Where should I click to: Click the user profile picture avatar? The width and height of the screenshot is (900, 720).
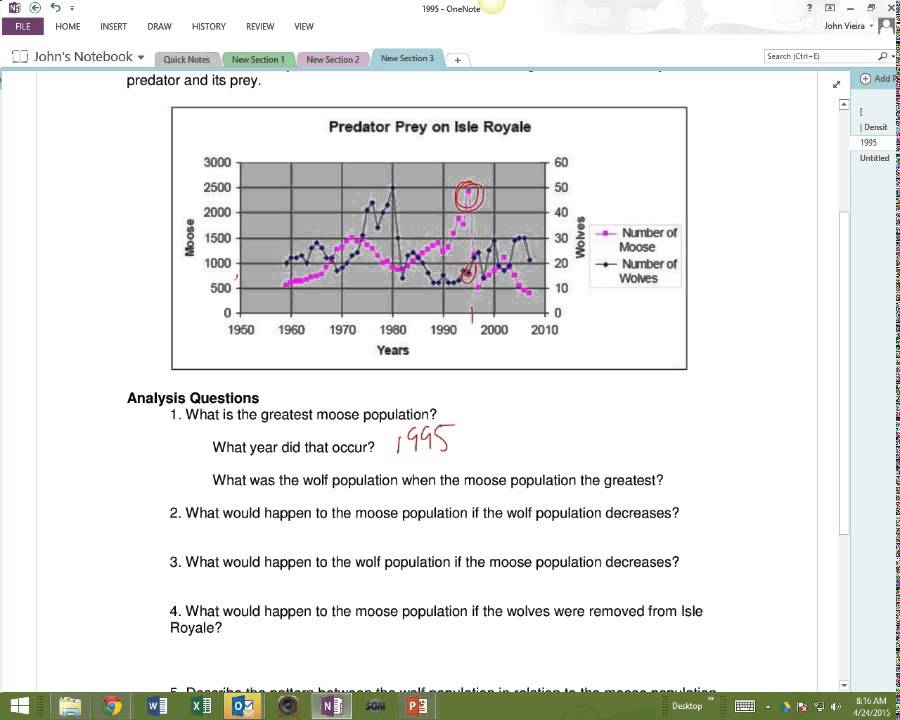tap(886, 26)
